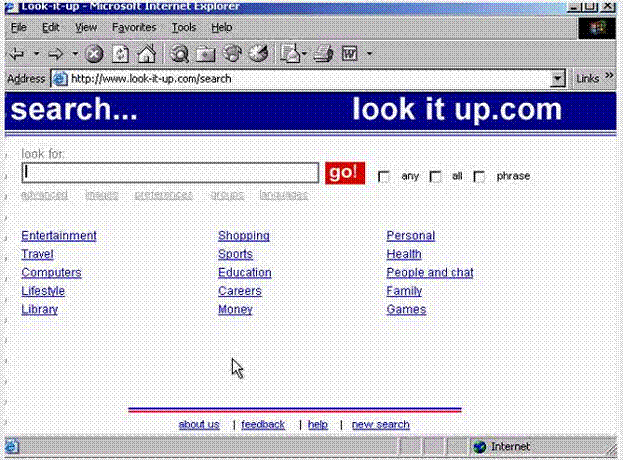The image size is (623, 460).
Task: Open the People and chat link
Action: pyautogui.click(x=430, y=273)
